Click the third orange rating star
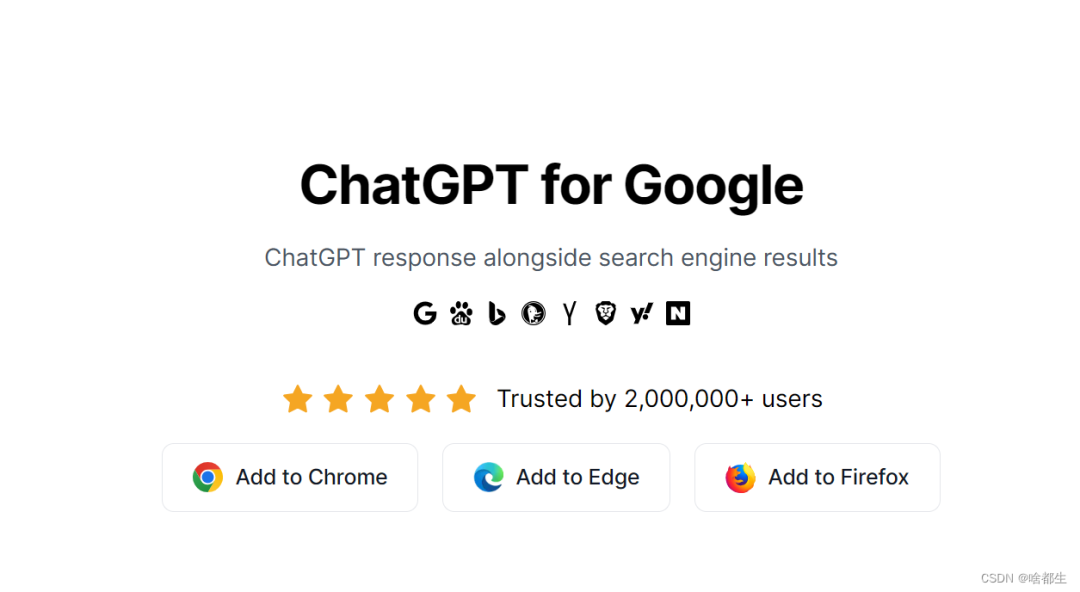This screenshot has height=592, width=1080. coord(380,399)
